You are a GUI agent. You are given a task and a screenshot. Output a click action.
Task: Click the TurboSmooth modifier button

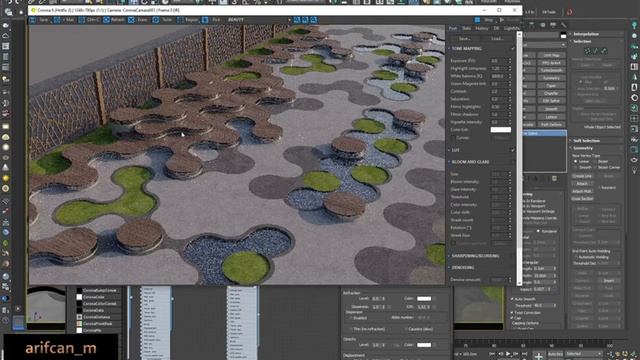[x=551, y=71]
